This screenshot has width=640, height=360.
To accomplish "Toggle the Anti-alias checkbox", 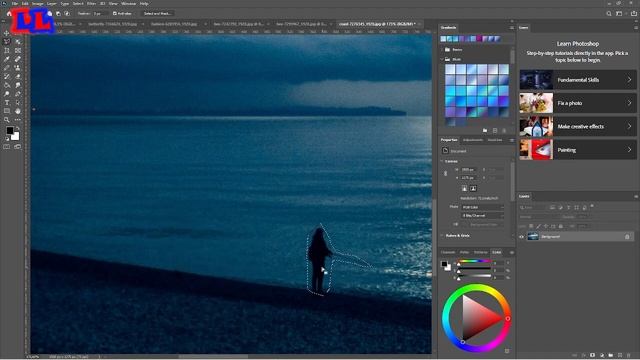I will coord(115,13).
